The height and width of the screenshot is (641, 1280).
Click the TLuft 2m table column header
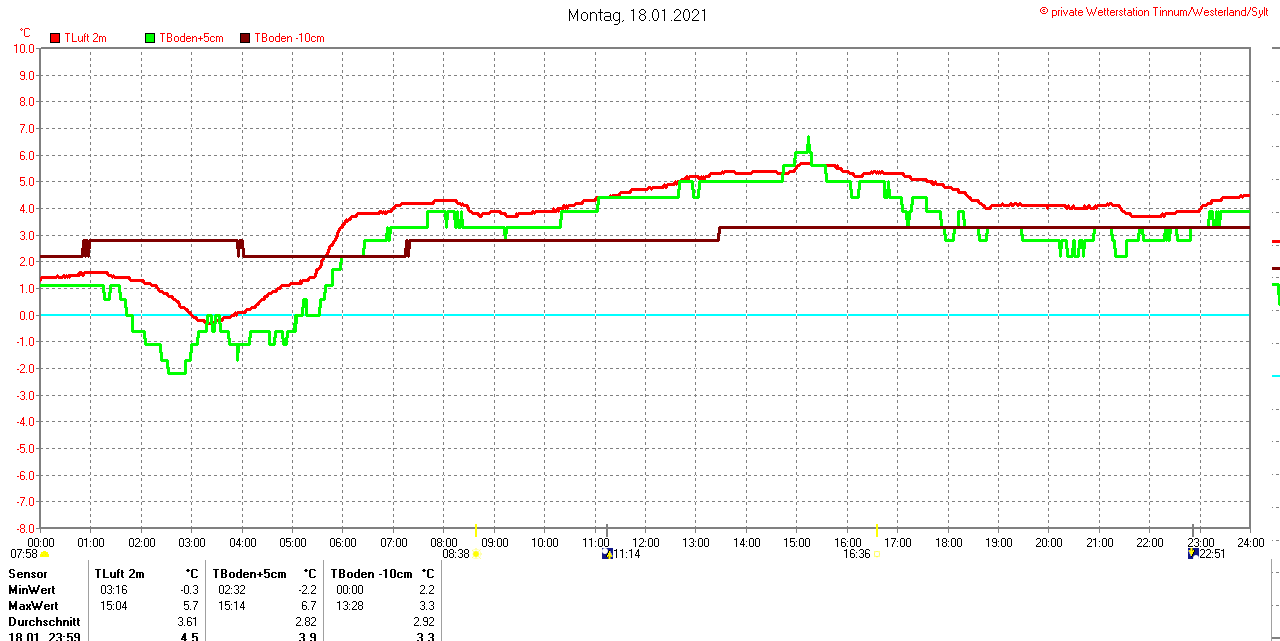click(x=119, y=574)
